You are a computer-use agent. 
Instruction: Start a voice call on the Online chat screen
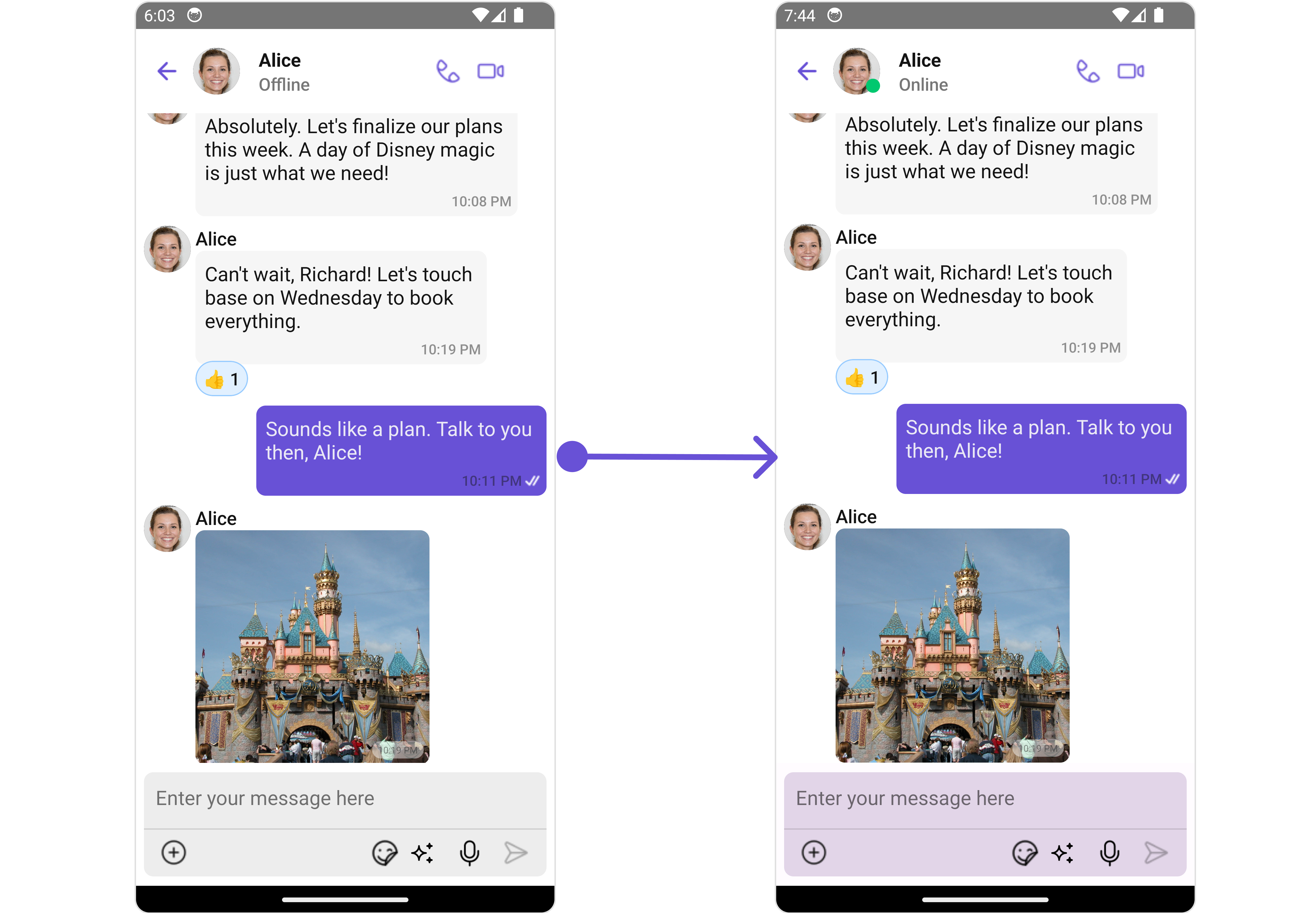[x=1087, y=71]
